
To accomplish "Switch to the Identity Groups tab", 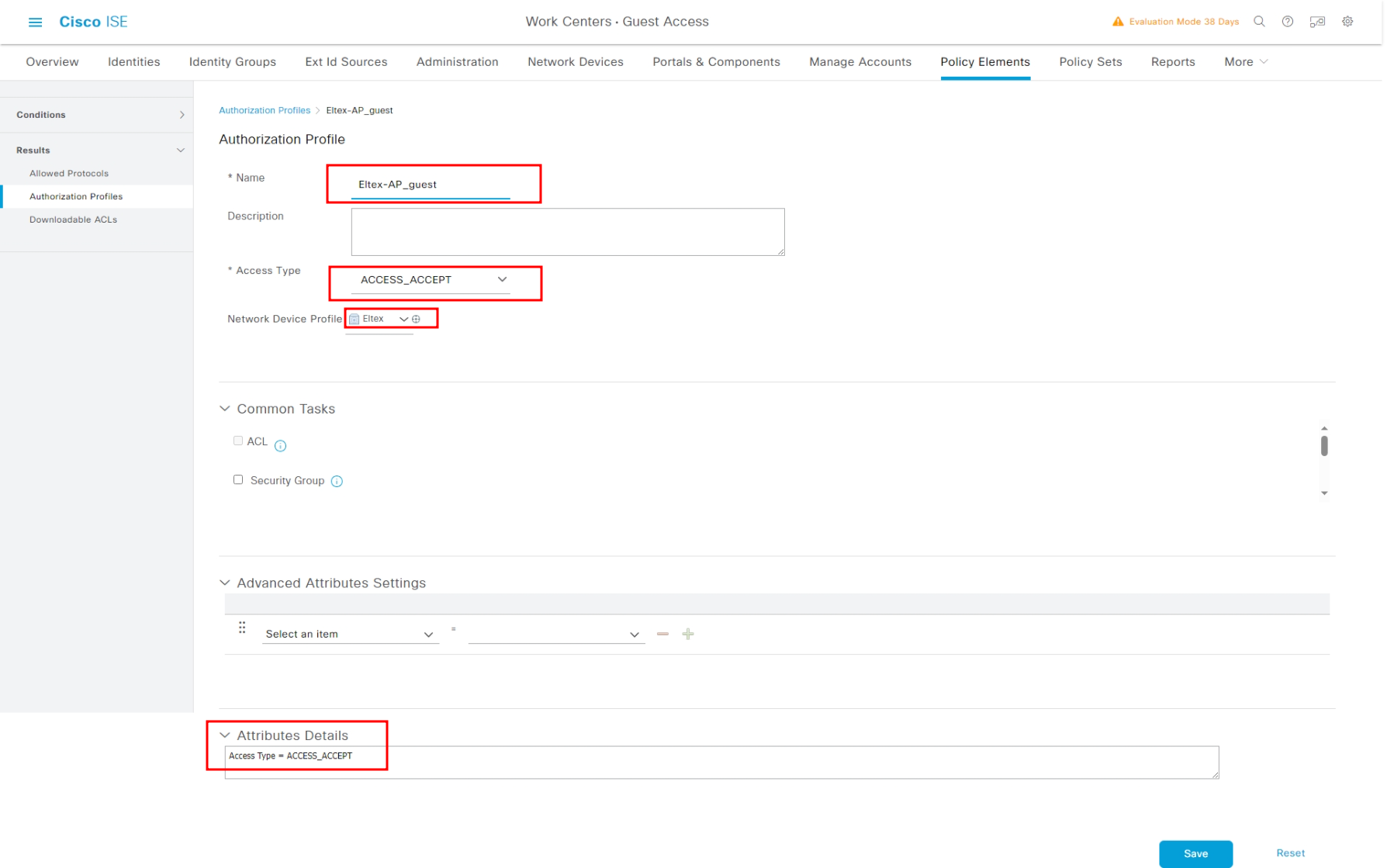I will pos(233,62).
